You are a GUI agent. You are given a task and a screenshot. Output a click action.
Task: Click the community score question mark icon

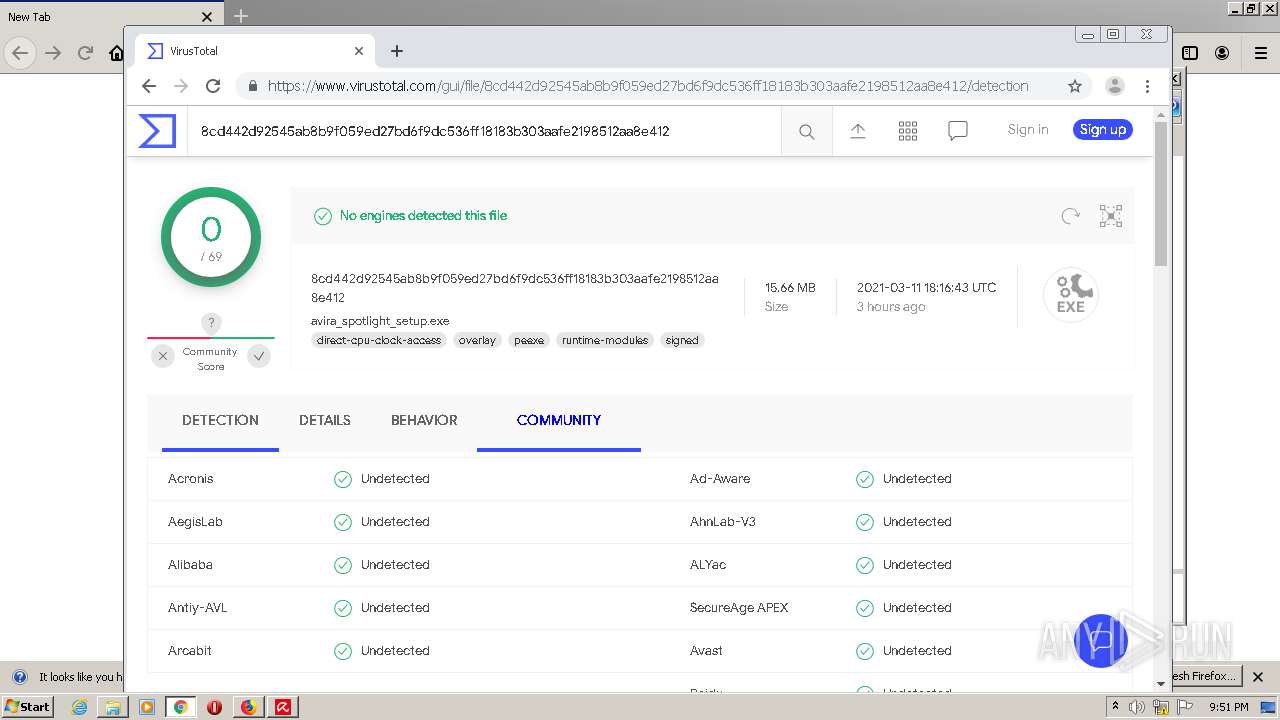click(210, 323)
